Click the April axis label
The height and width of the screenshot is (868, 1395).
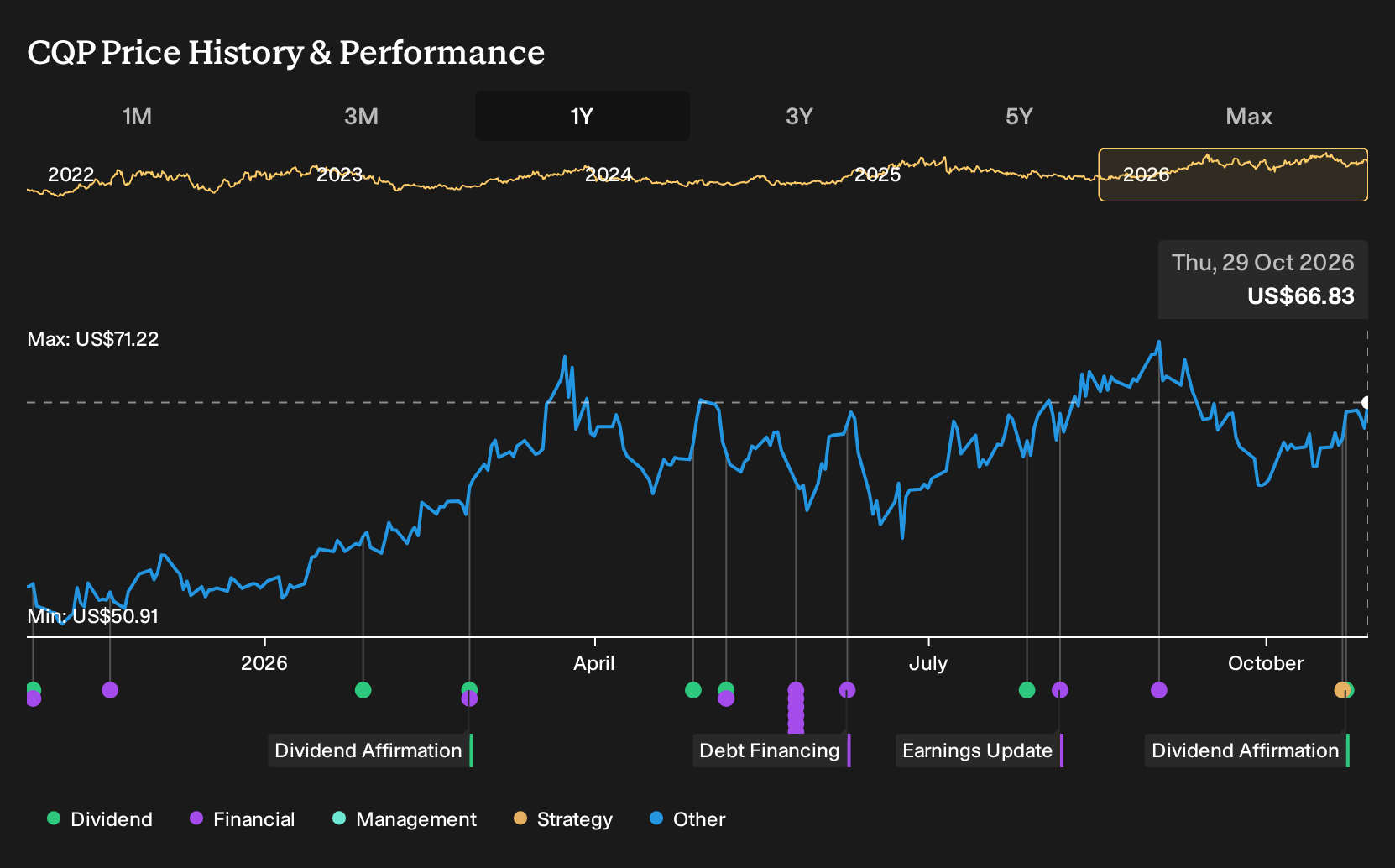(593, 663)
